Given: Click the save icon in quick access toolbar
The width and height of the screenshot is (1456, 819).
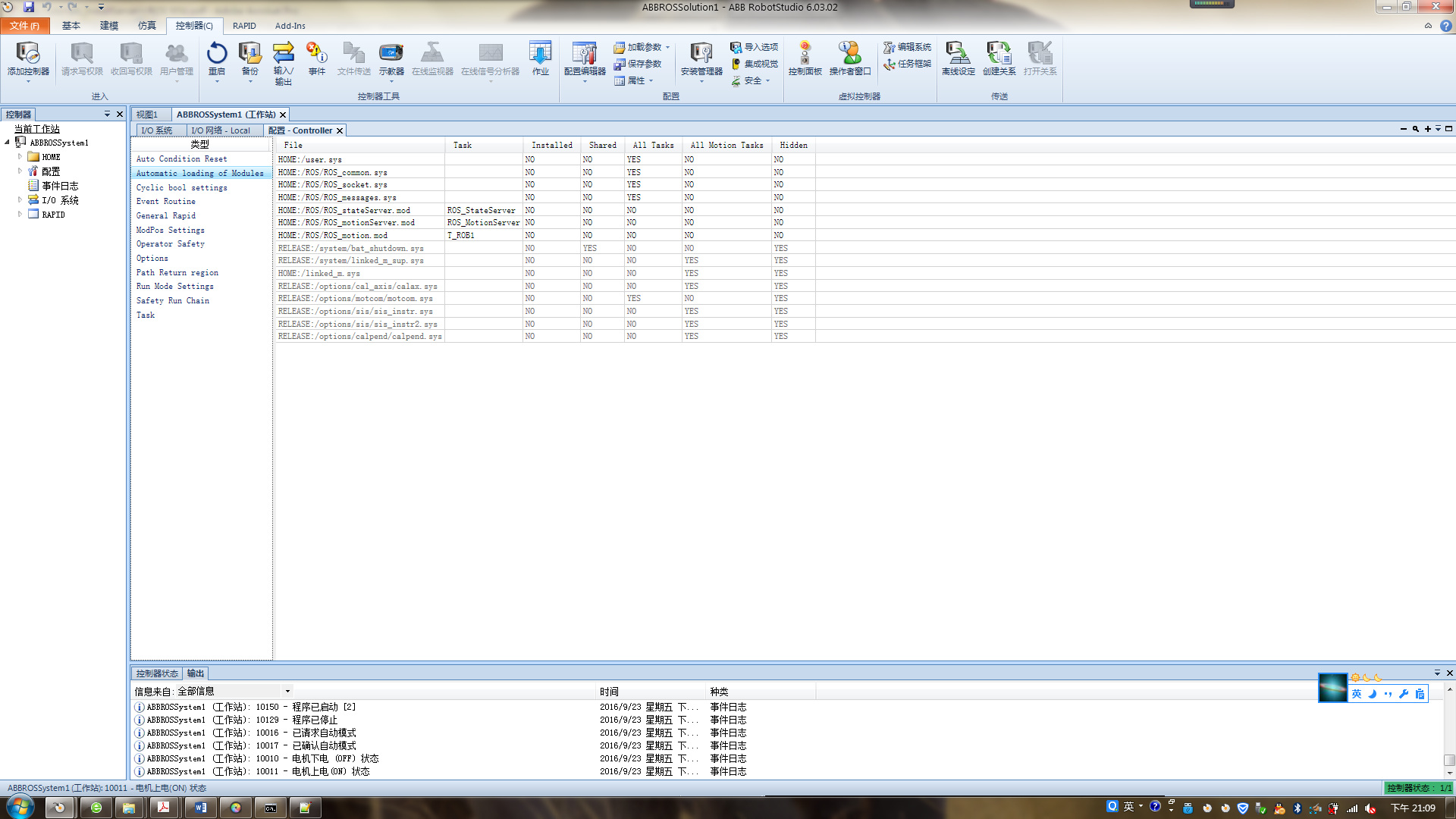Looking at the screenshot, I should [29, 7].
